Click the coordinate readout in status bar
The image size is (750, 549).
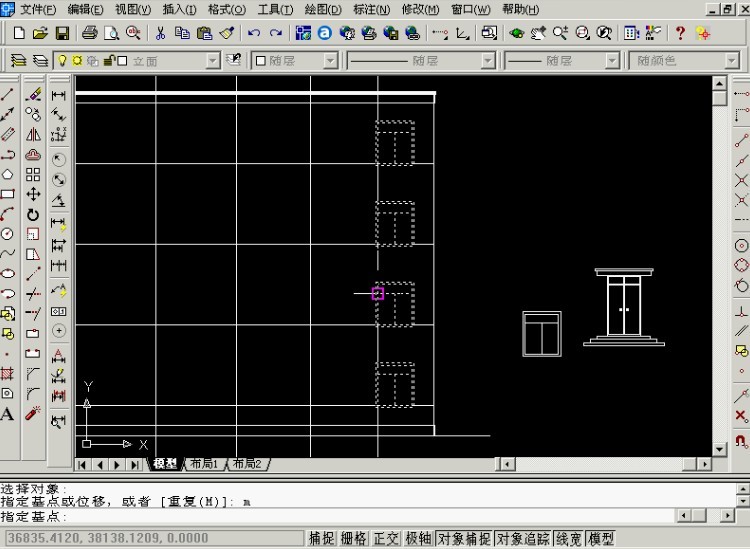(155, 538)
